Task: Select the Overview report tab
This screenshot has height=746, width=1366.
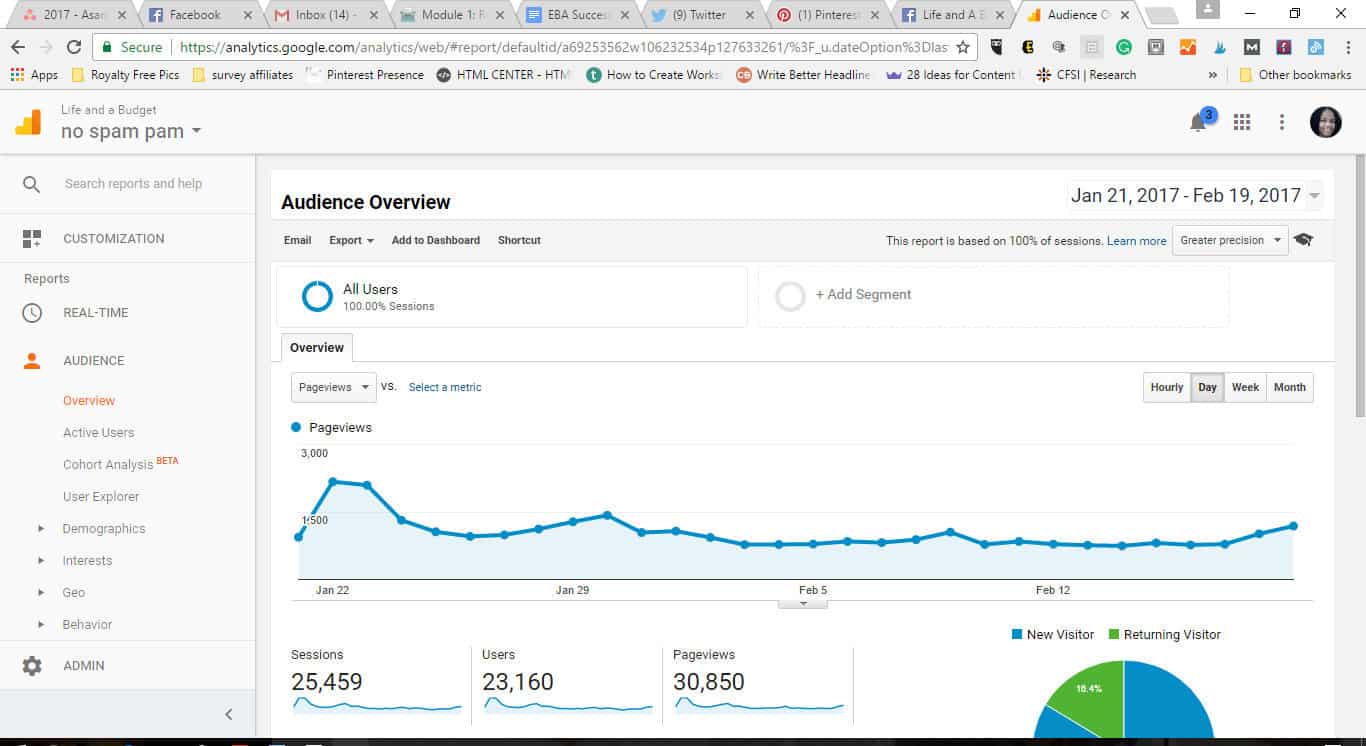Action: (317, 348)
